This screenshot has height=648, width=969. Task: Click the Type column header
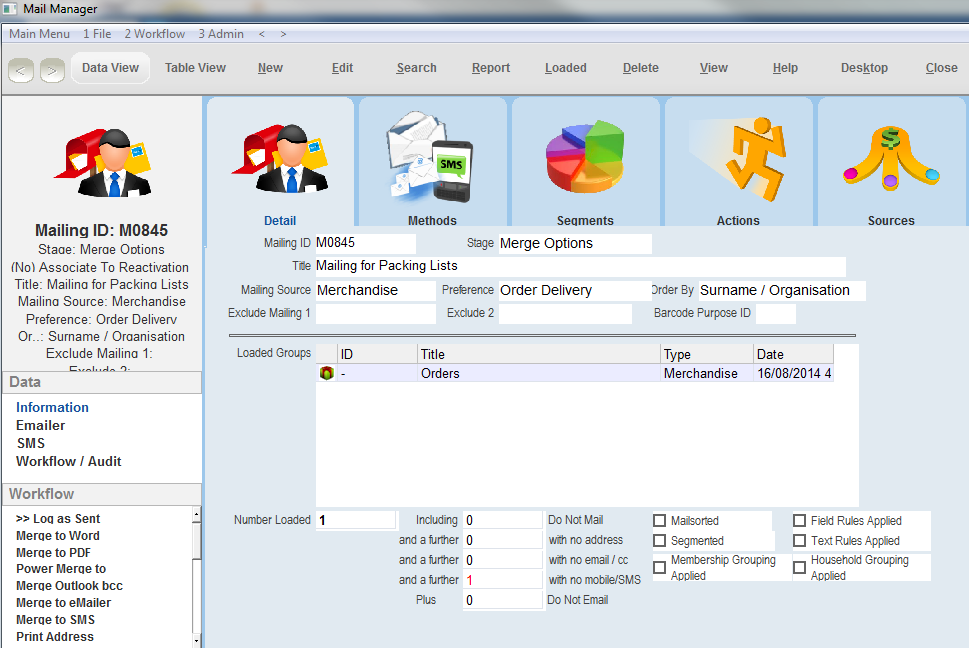pyautogui.click(x=706, y=355)
